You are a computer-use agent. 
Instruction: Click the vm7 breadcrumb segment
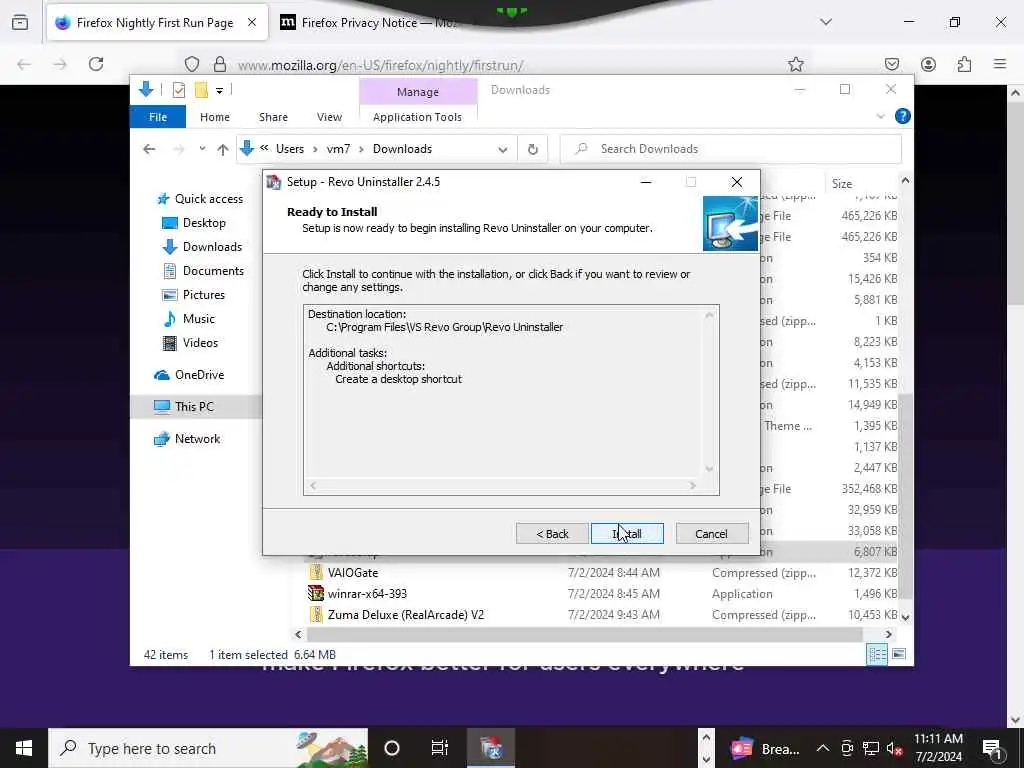click(x=338, y=149)
